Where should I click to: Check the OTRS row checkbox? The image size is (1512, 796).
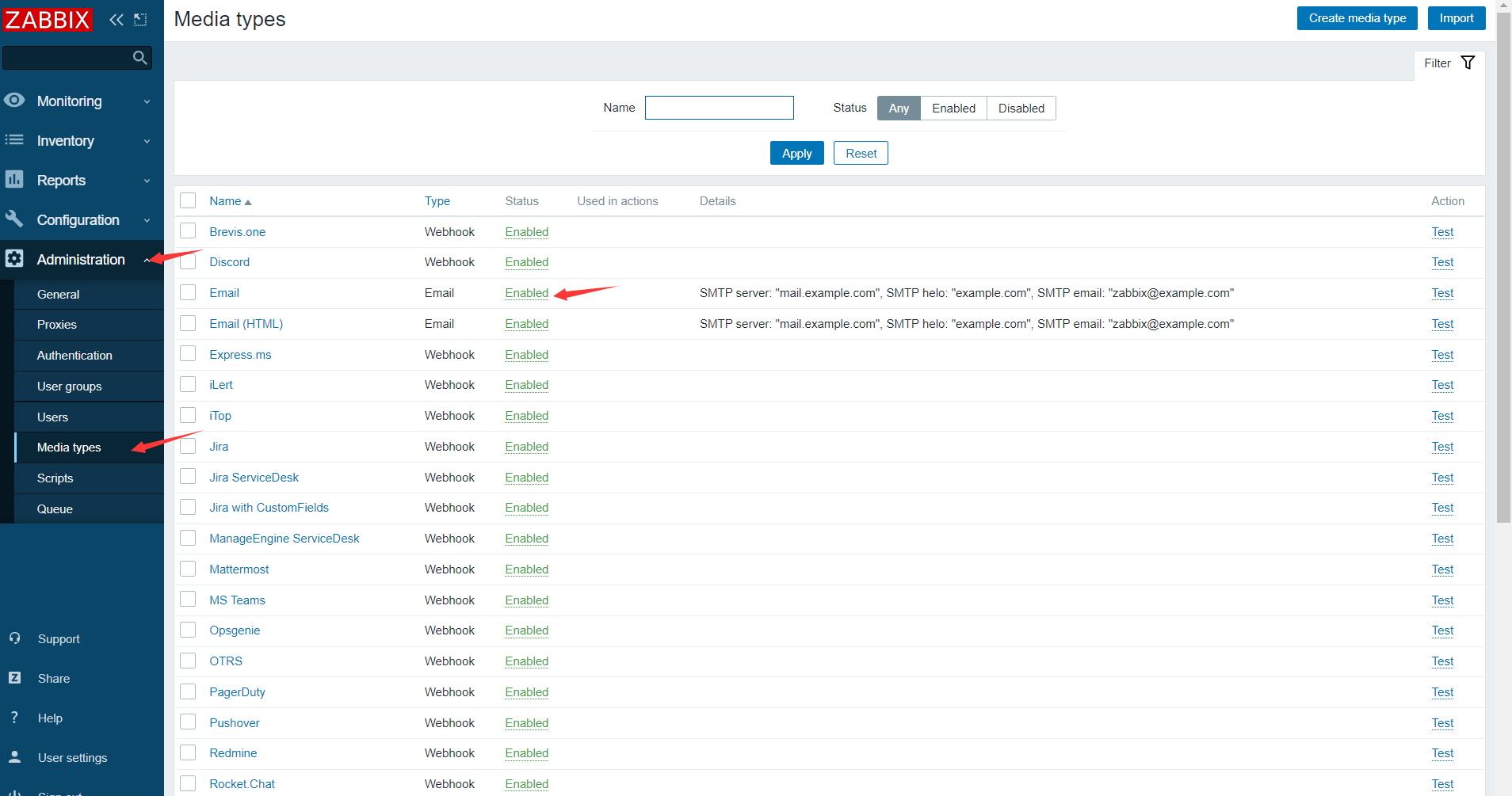tap(188, 660)
